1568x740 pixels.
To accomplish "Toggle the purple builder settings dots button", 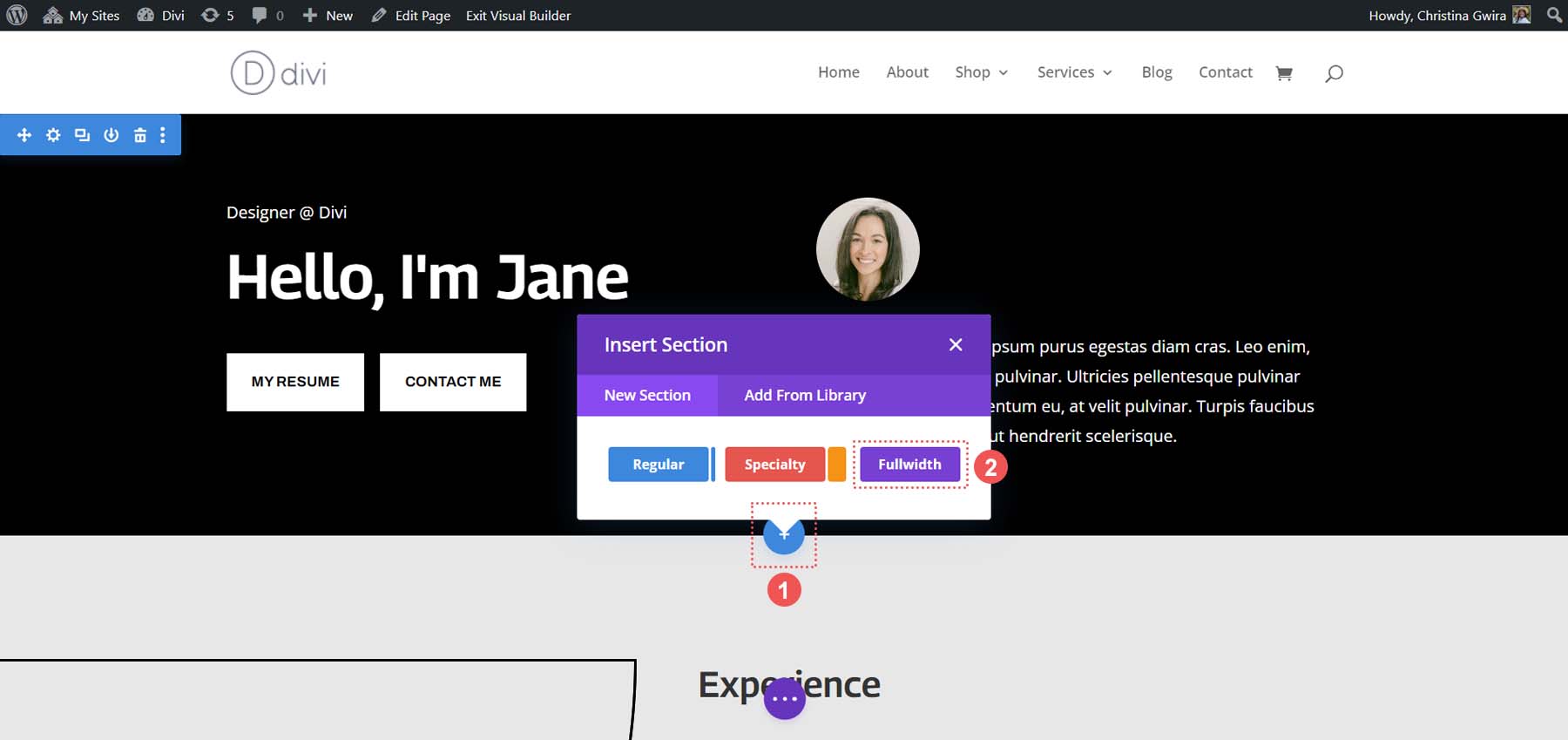I will [x=784, y=699].
